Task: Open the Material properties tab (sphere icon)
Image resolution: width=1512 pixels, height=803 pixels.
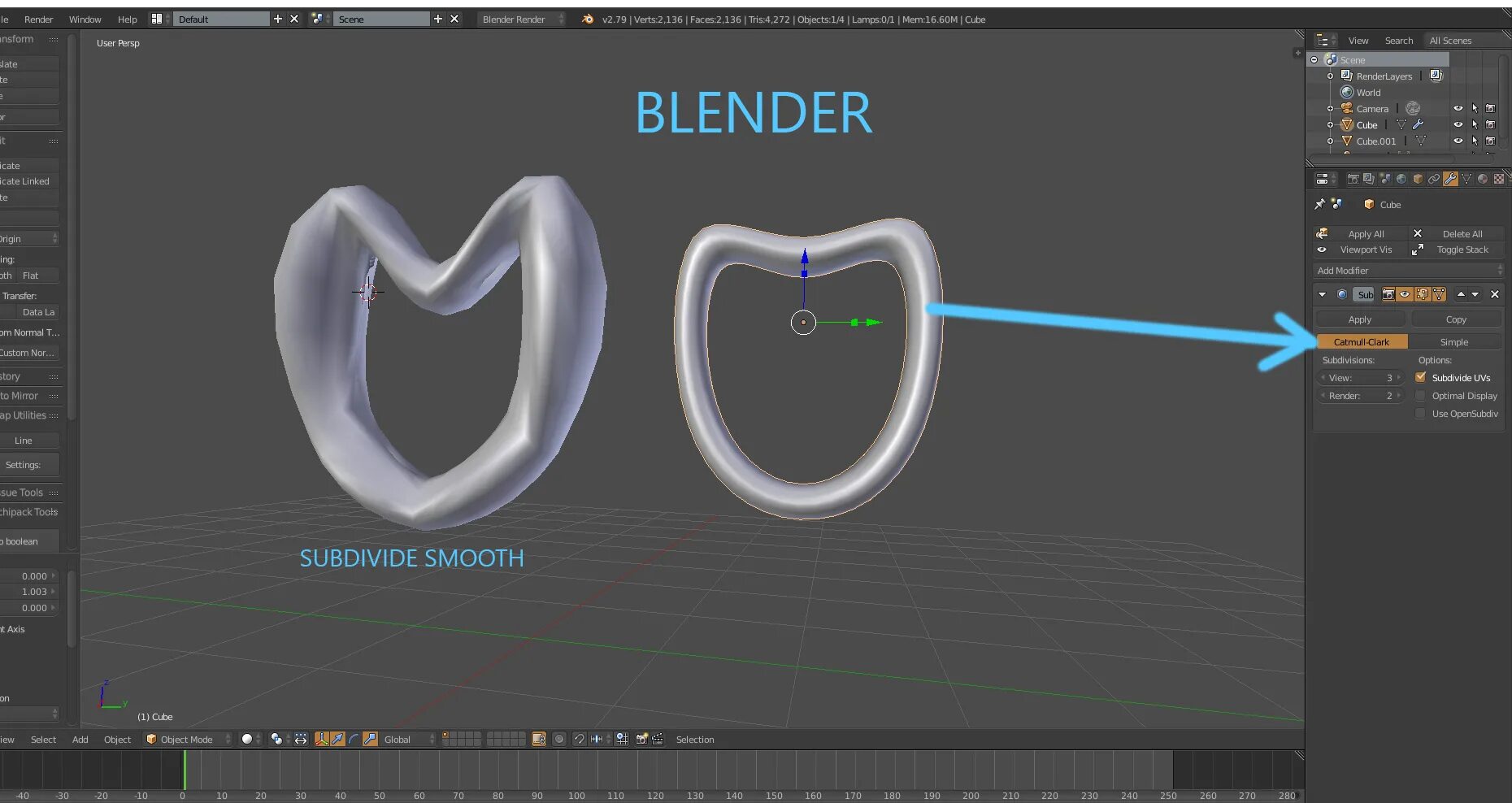Action: coord(1483,179)
